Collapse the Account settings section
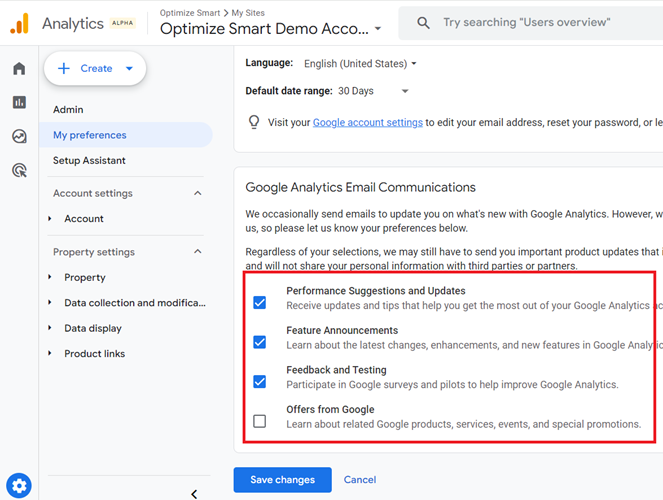The width and height of the screenshot is (663, 500). click(197, 193)
